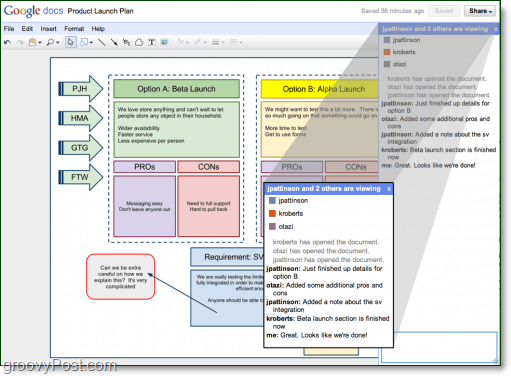
Task: Select the Polyline tool icon
Action: click(126, 42)
